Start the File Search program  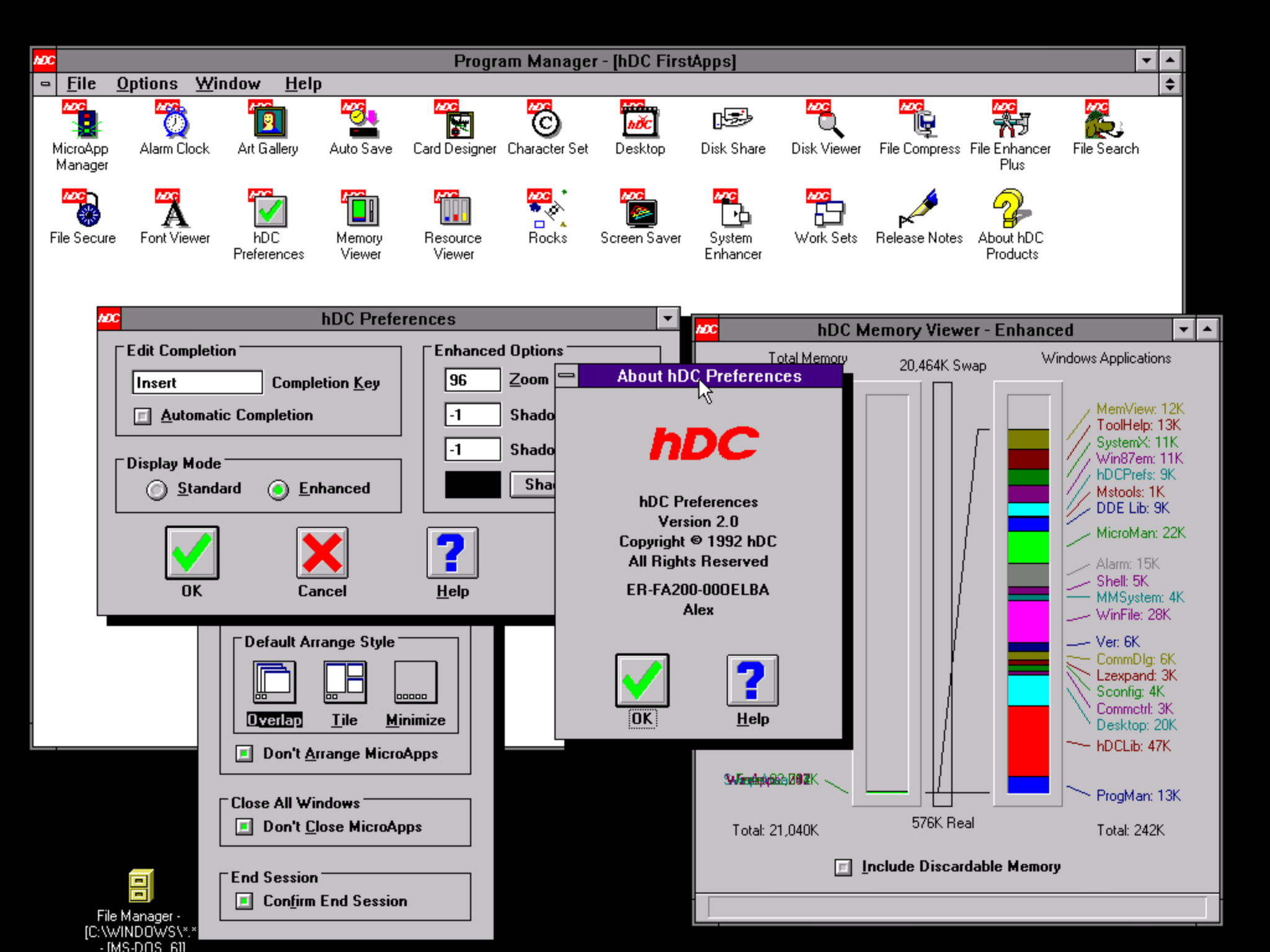click(1105, 123)
